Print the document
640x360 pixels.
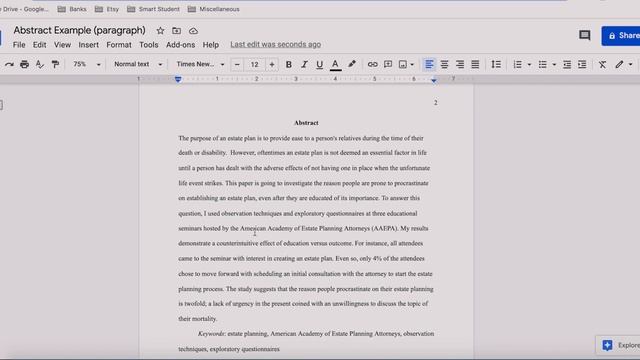[24, 64]
